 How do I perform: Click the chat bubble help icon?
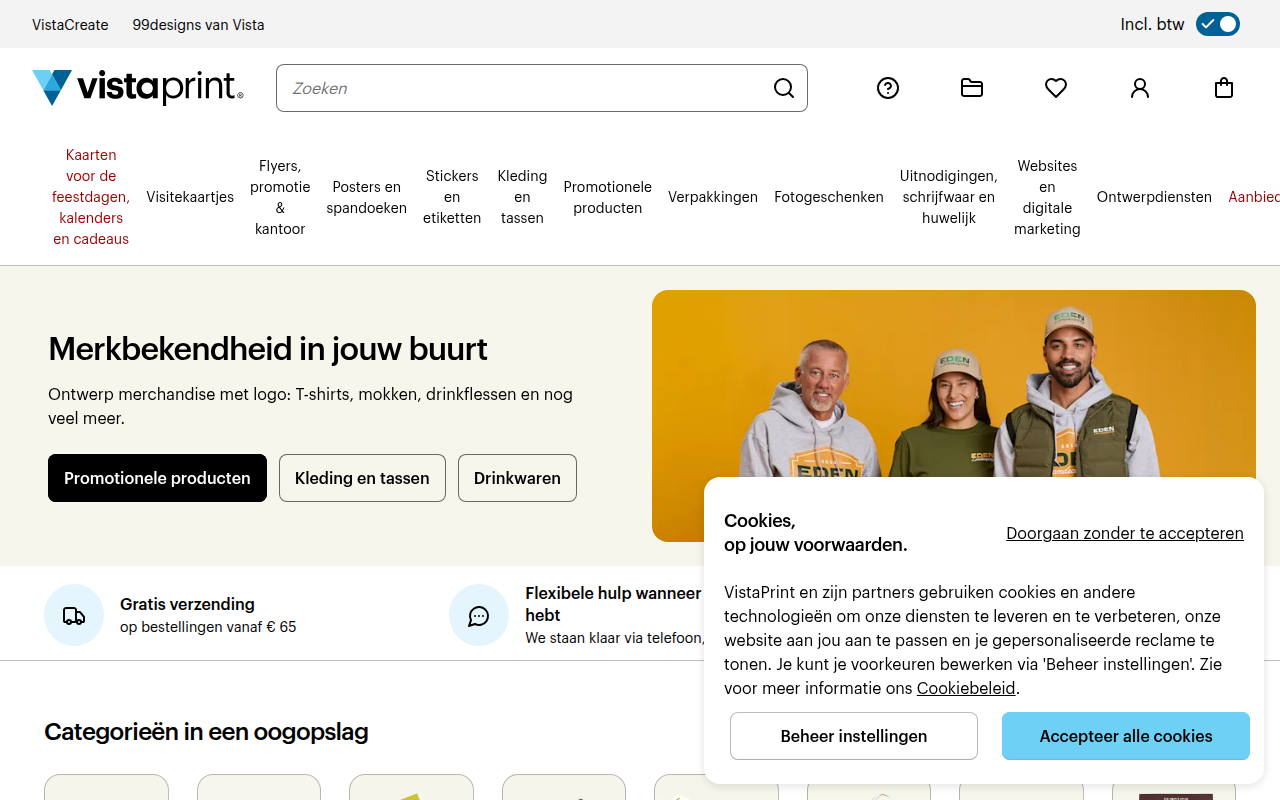(479, 615)
